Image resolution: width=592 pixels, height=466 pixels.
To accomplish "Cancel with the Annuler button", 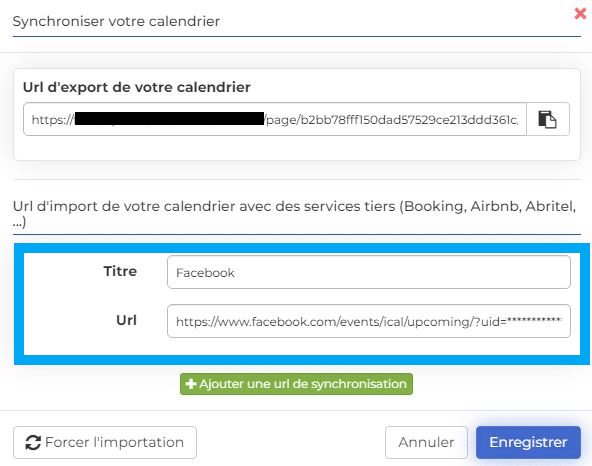I will click(x=426, y=443).
